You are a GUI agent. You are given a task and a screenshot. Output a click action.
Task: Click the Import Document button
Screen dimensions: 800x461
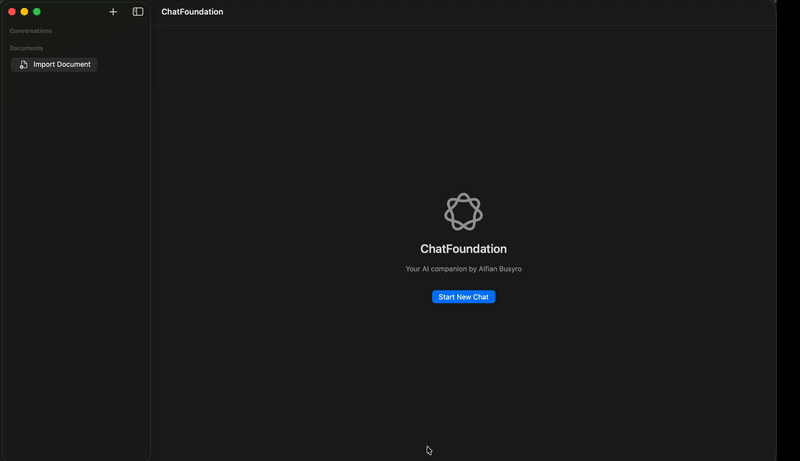click(54, 64)
